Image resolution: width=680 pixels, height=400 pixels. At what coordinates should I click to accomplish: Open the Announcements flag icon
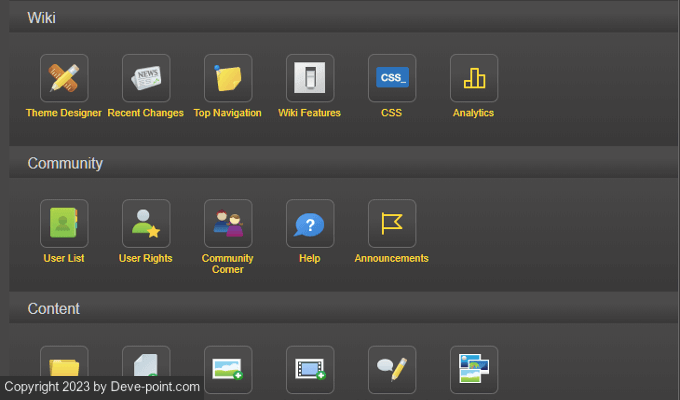pyautogui.click(x=392, y=223)
